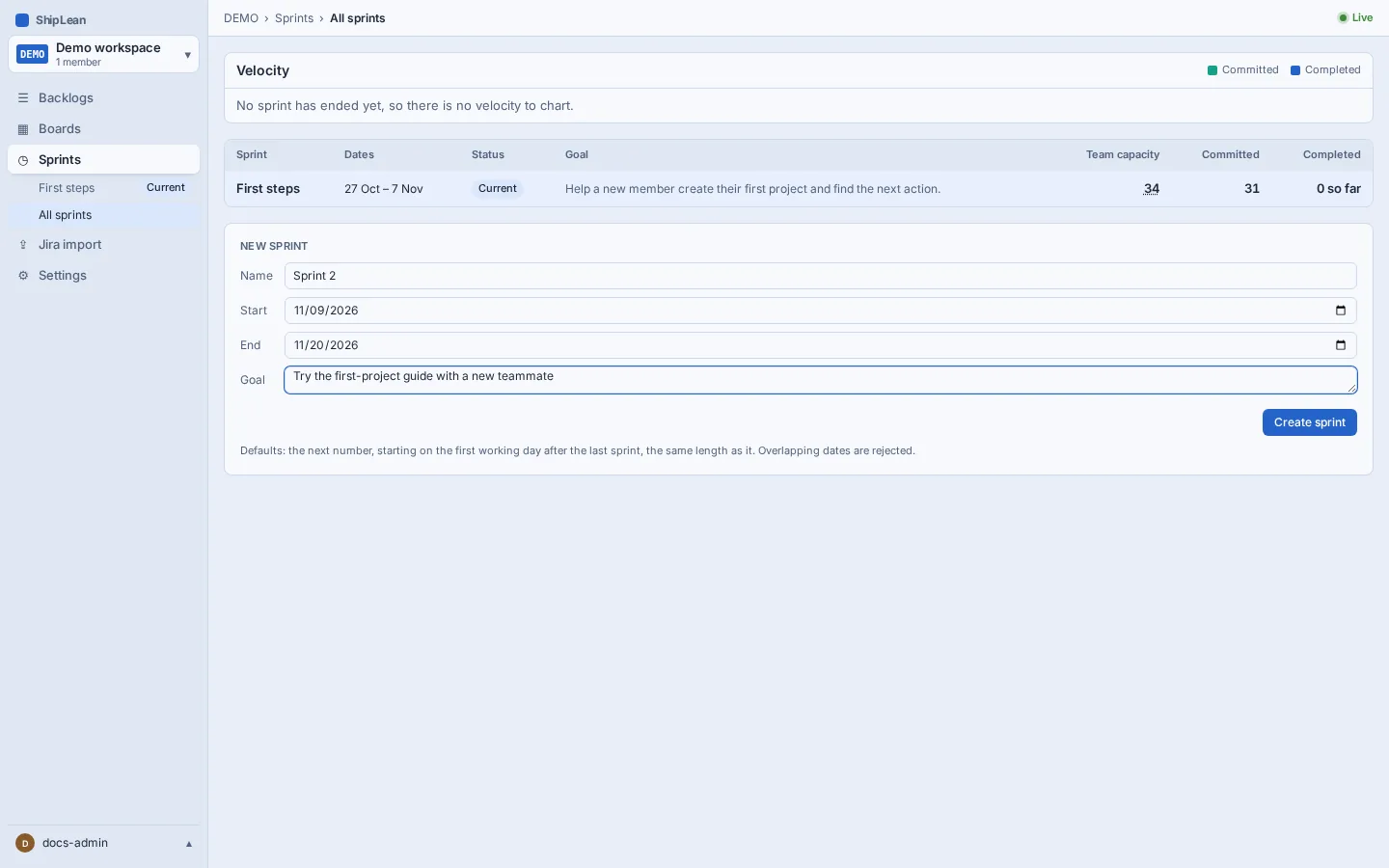Image resolution: width=1389 pixels, height=868 pixels.
Task: Click the docs-admin avatar icon
Action: pyautogui.click(x=25, y=843)
